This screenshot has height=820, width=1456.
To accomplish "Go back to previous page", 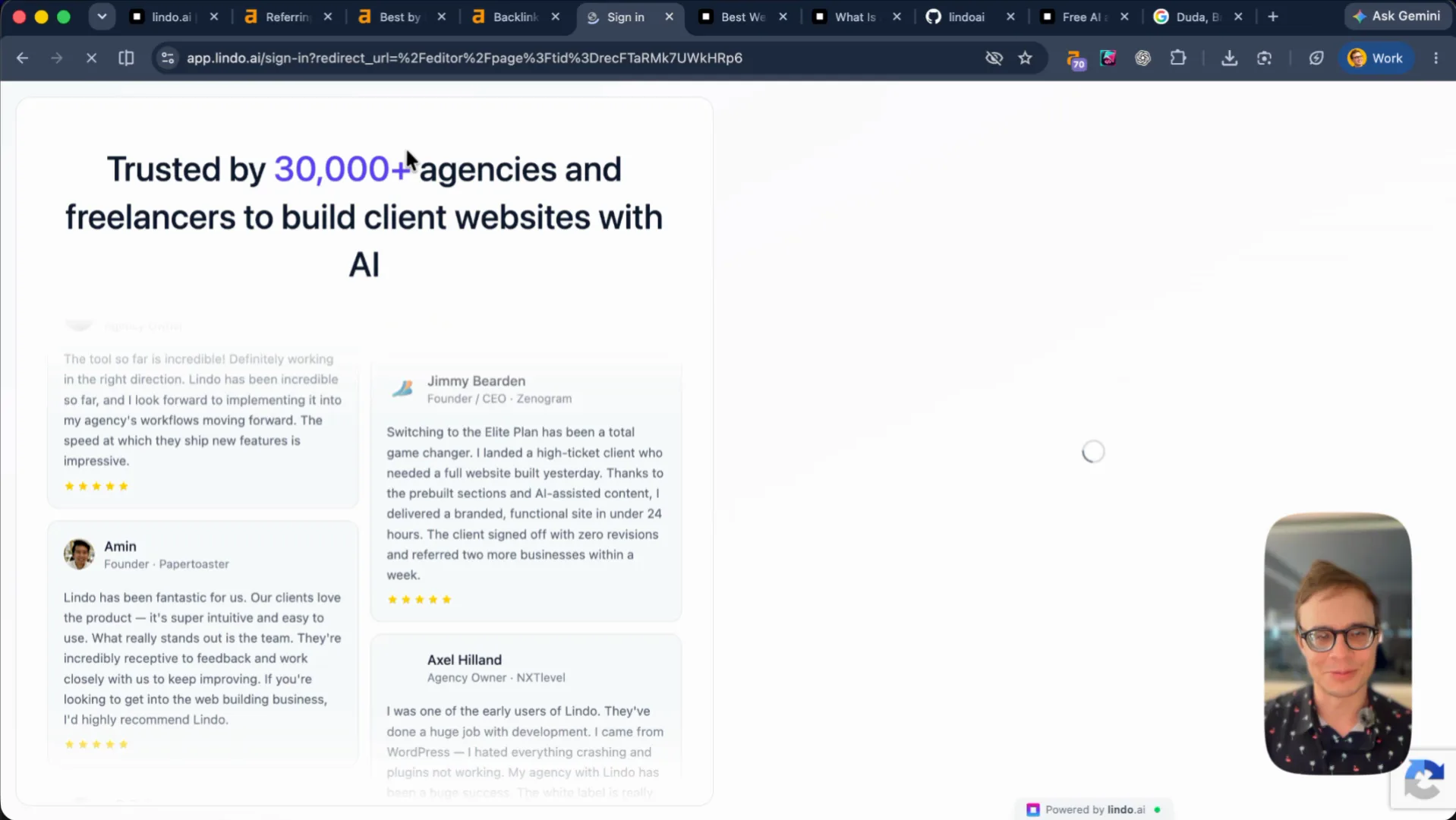I will click(x=23, y=58).
